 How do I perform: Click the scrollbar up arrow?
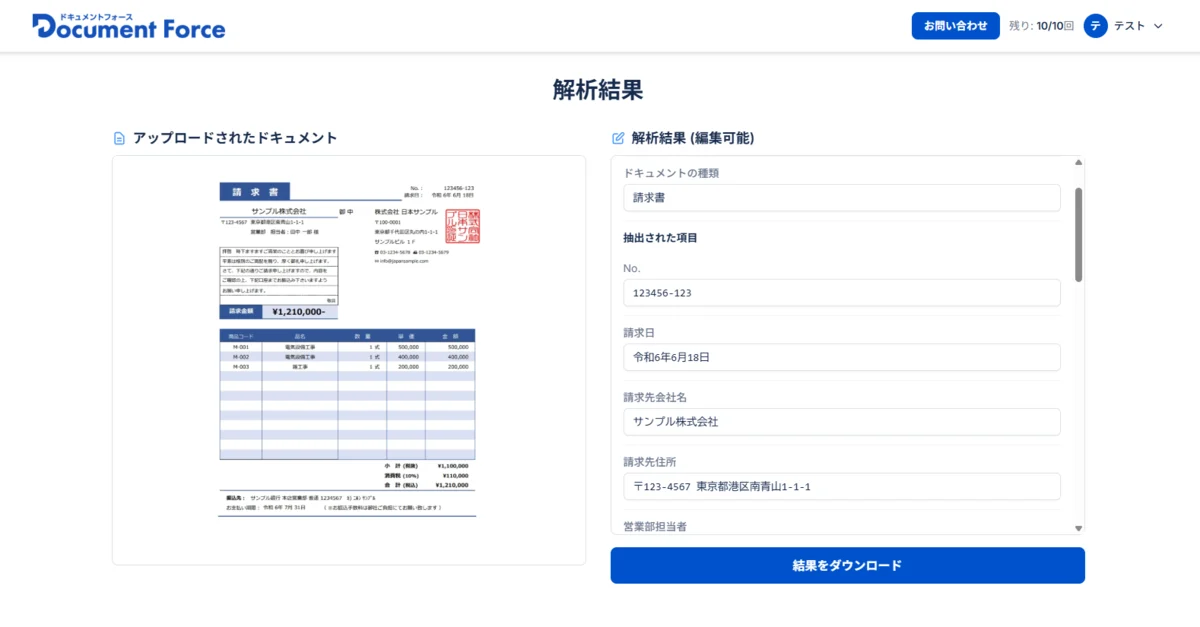[x=1078, y=162]
